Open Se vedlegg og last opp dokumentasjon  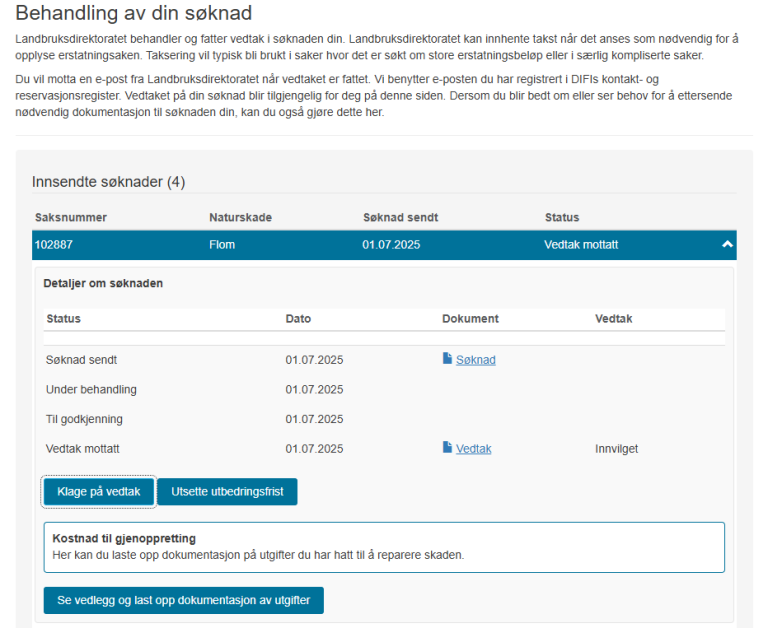click(x=183, y=600)
